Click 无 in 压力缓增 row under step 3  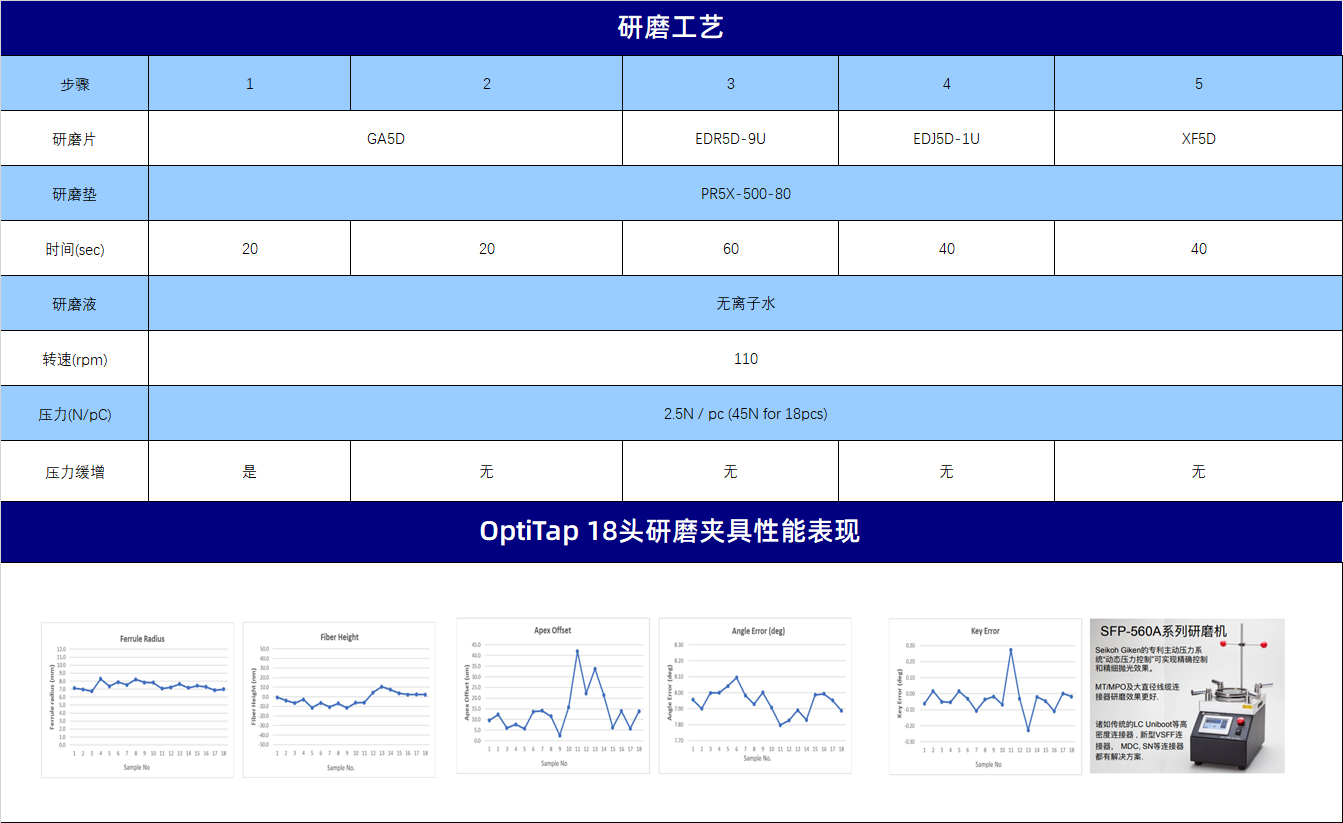coord(731,471)
